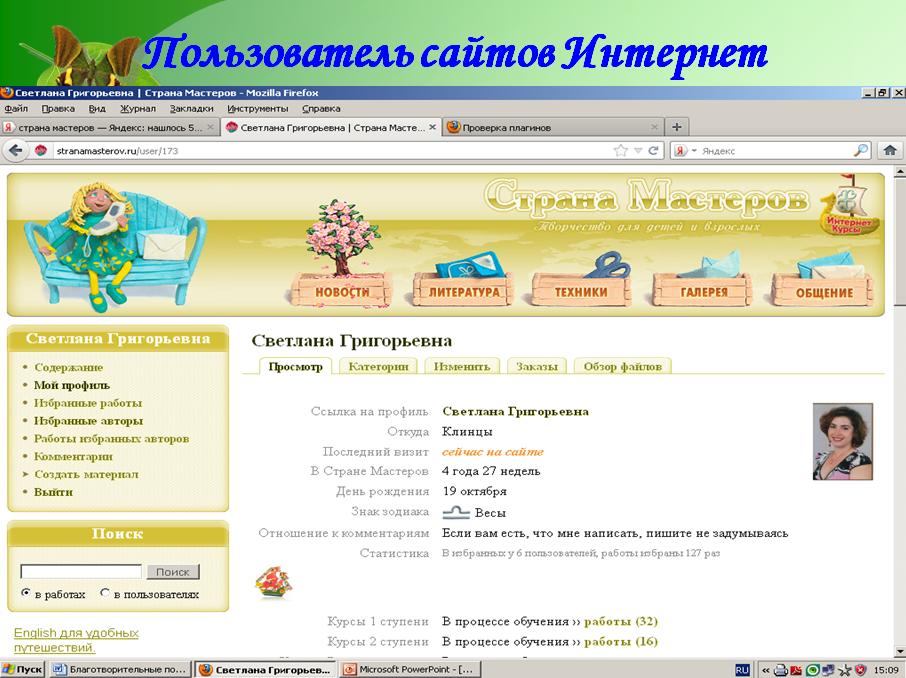Open the Файл menu
Image resolution: width=906 pixels, height=678 pixels.
tap(16, 109)
